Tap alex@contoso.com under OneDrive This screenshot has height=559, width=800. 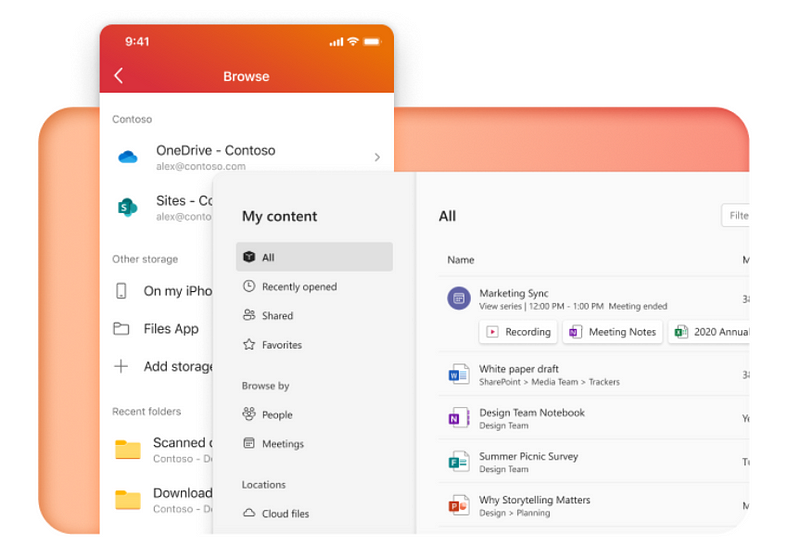tap(201, 166)
